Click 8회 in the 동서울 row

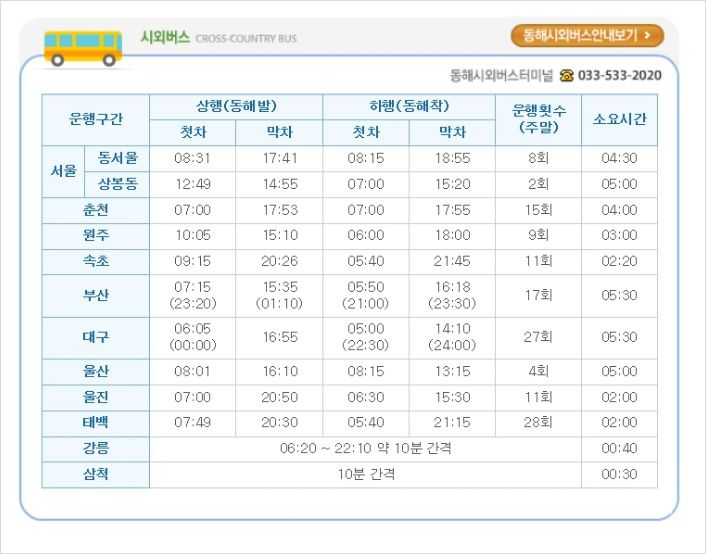coord(538,158)
